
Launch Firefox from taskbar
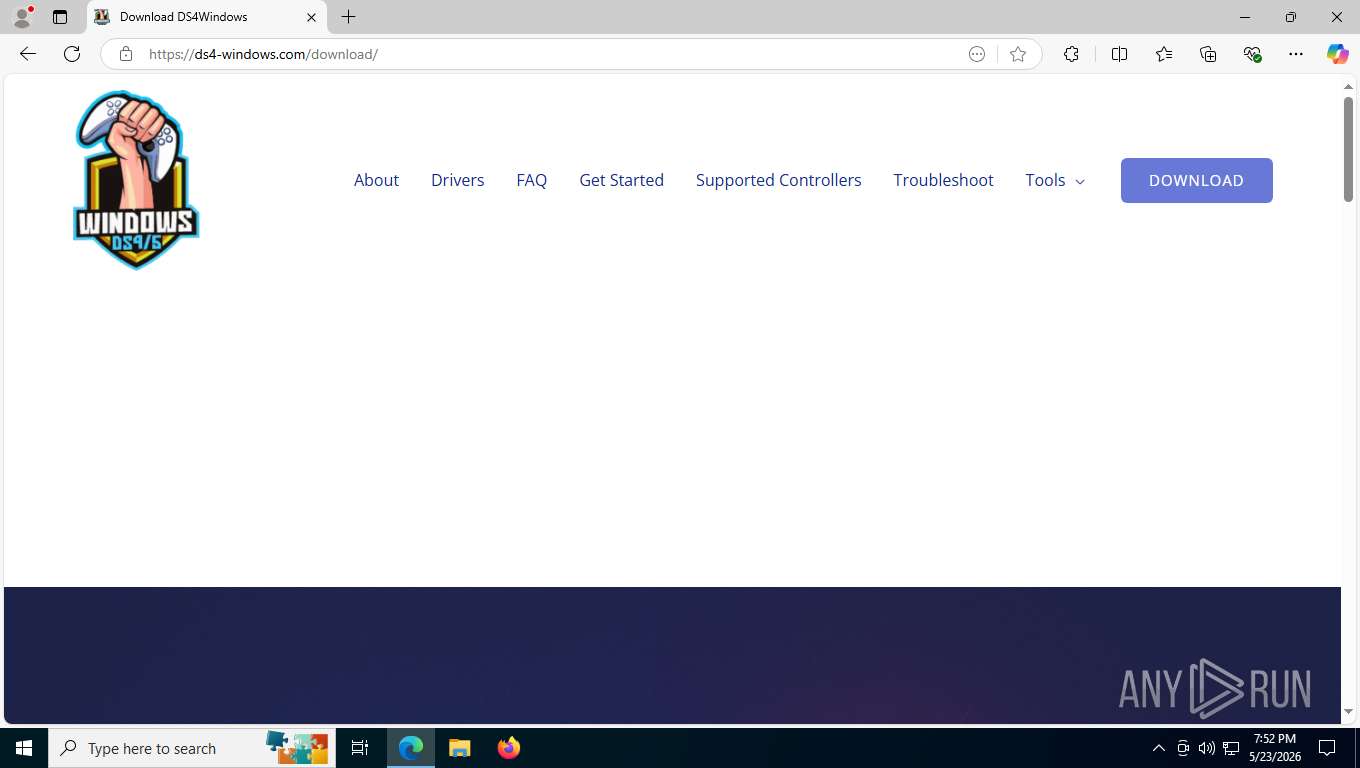pyautogui.click(x=508, y=748)
